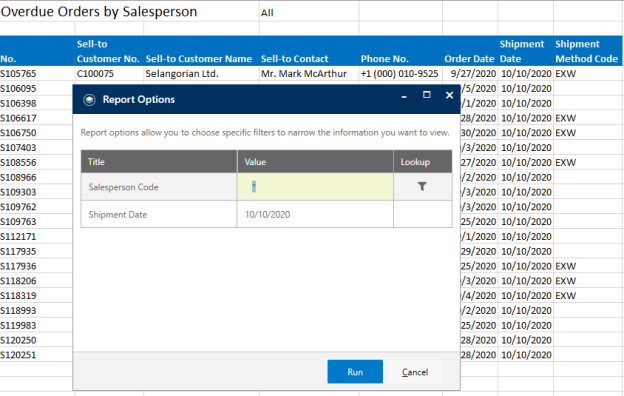Select order number S106750 cell
624x396 pixels.
coord(36,133)
